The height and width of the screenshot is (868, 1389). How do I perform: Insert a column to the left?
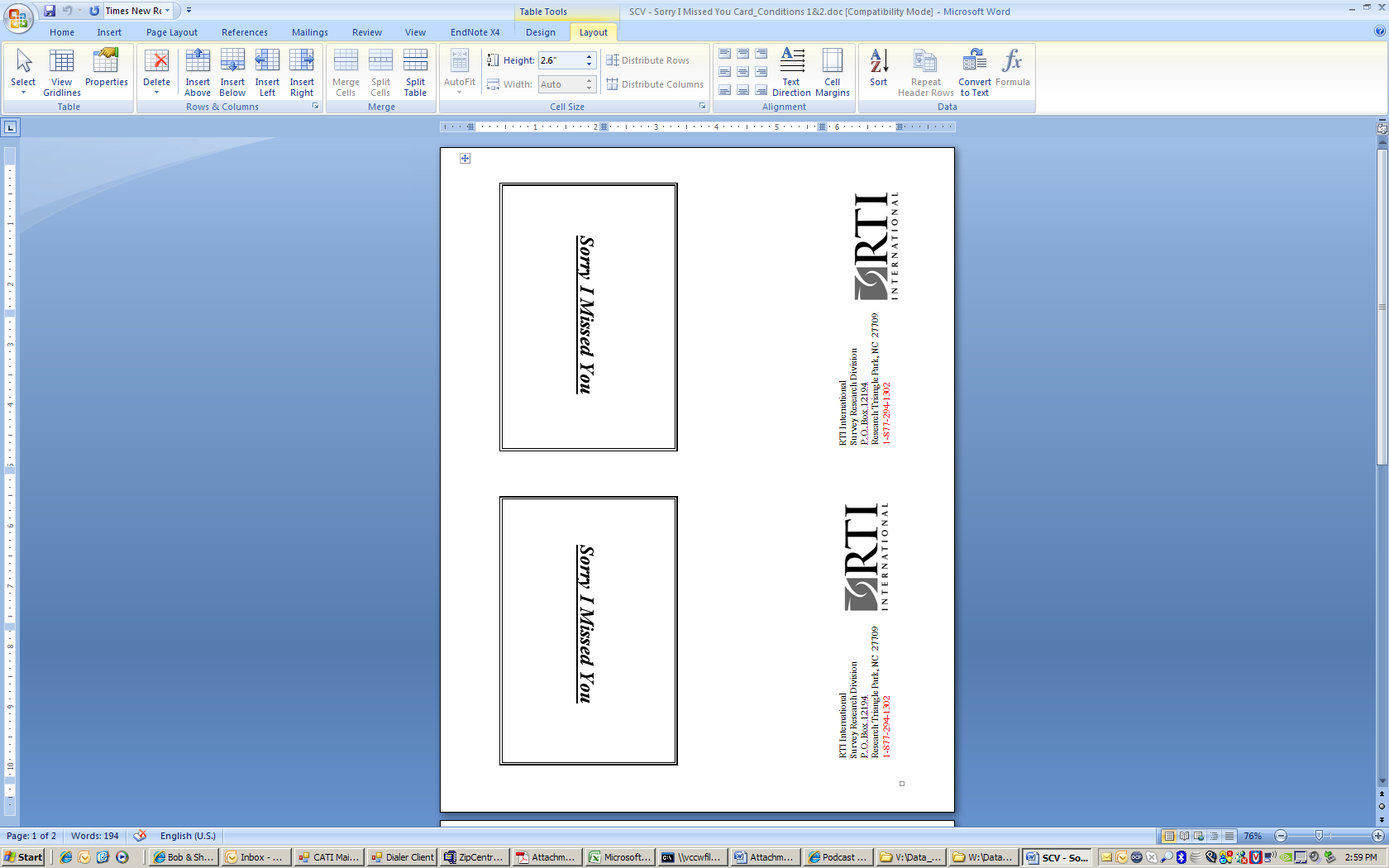coord(267,73)
